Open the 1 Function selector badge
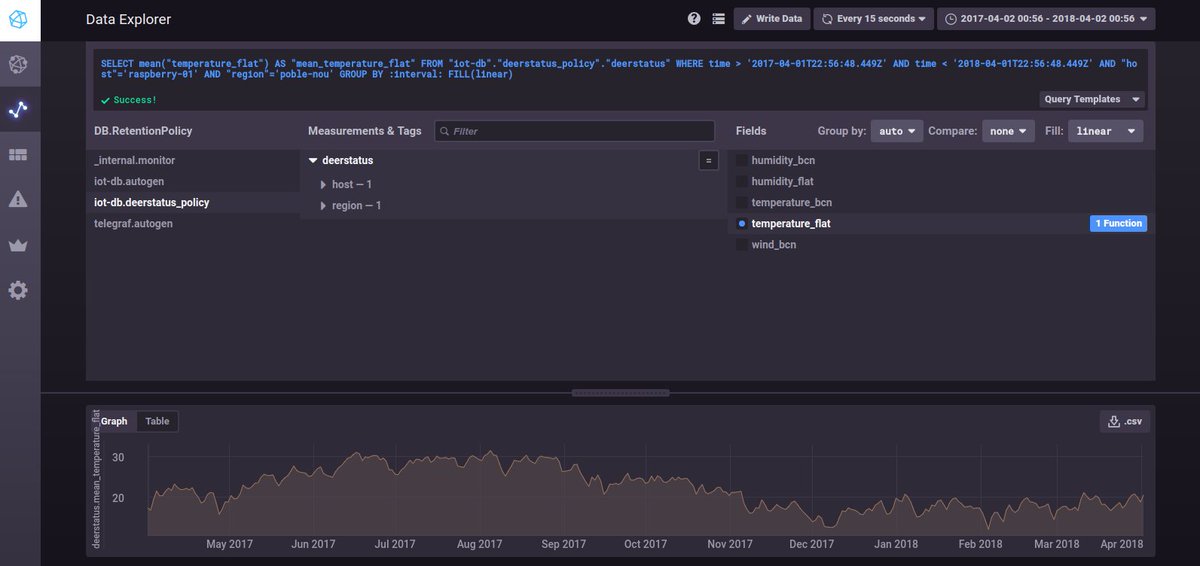This screenshot has width=1200, height=566. (x=1118, y=223)
